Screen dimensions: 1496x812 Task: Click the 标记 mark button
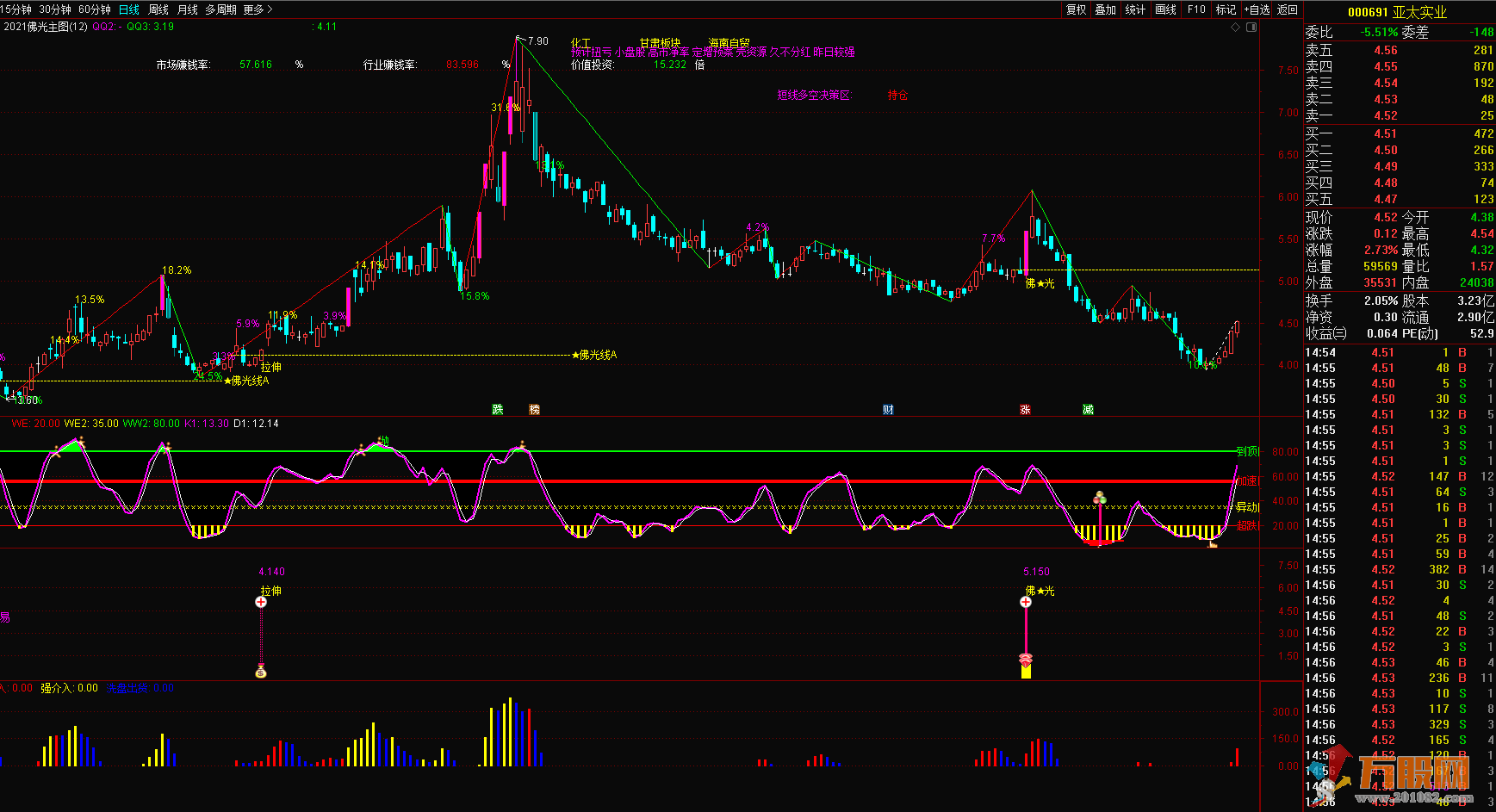pyautogui.click(x=1226, y=9)
